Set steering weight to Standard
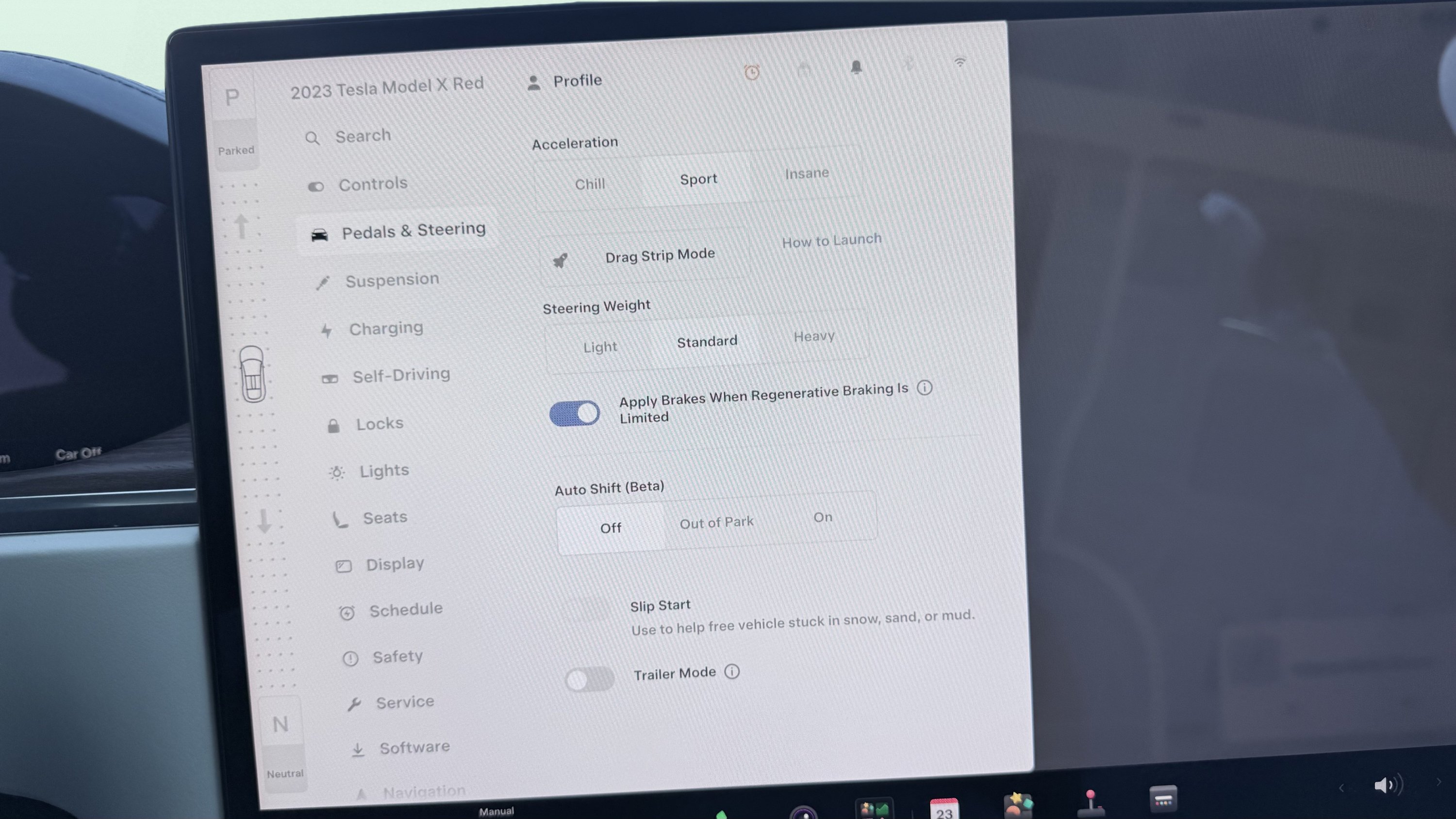 (x=707, y=341)
